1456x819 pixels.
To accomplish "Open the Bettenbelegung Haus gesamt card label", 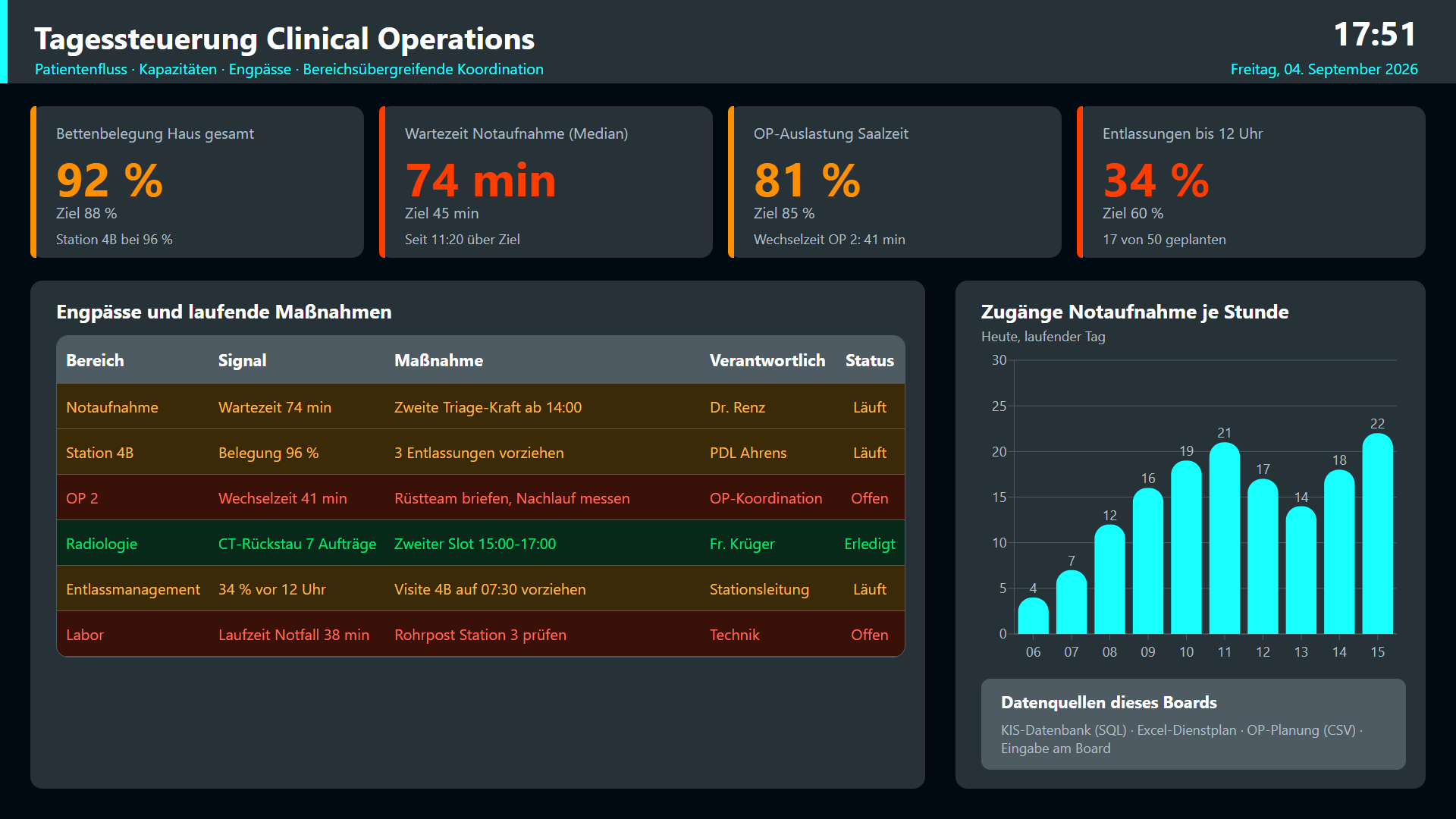I will click(x=155, y=133).
